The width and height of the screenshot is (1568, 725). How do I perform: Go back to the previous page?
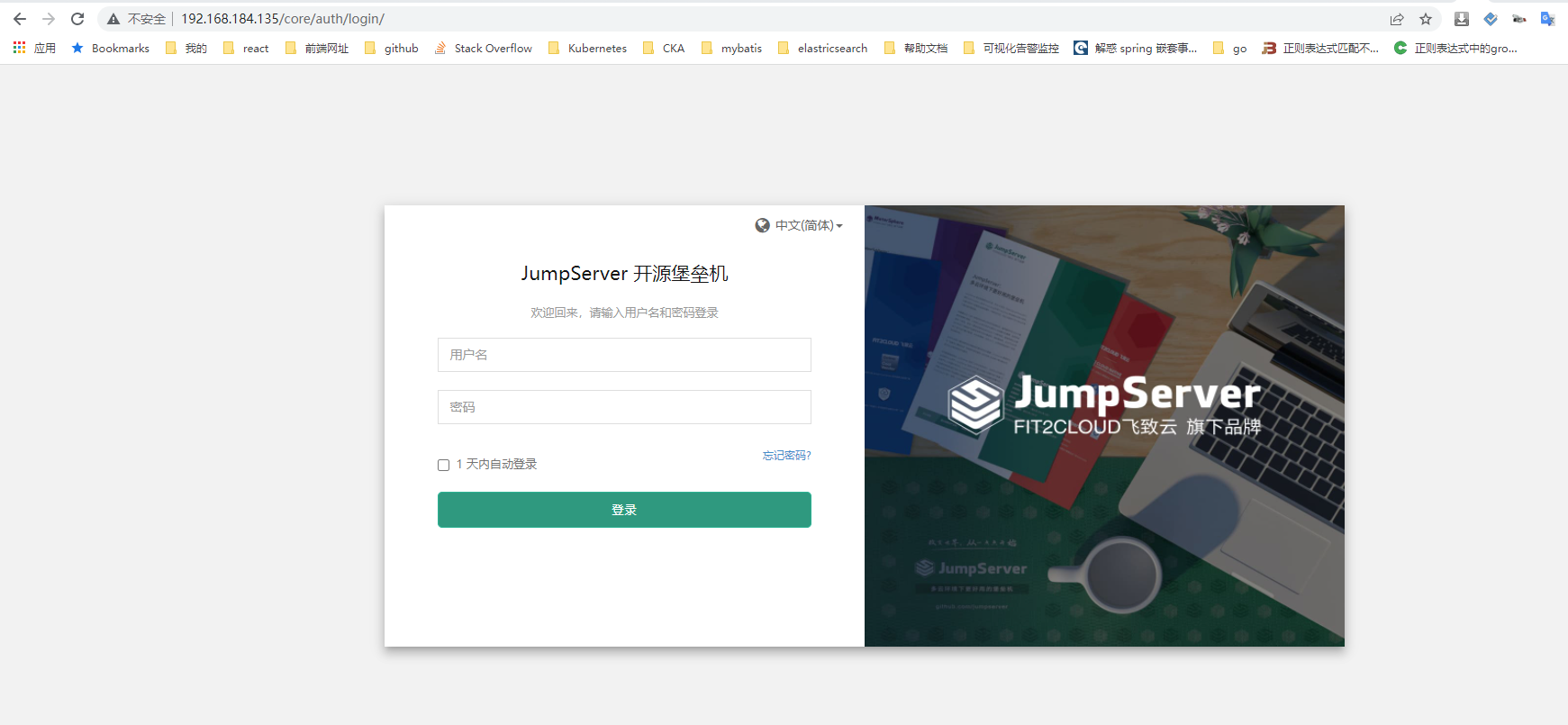20,19
